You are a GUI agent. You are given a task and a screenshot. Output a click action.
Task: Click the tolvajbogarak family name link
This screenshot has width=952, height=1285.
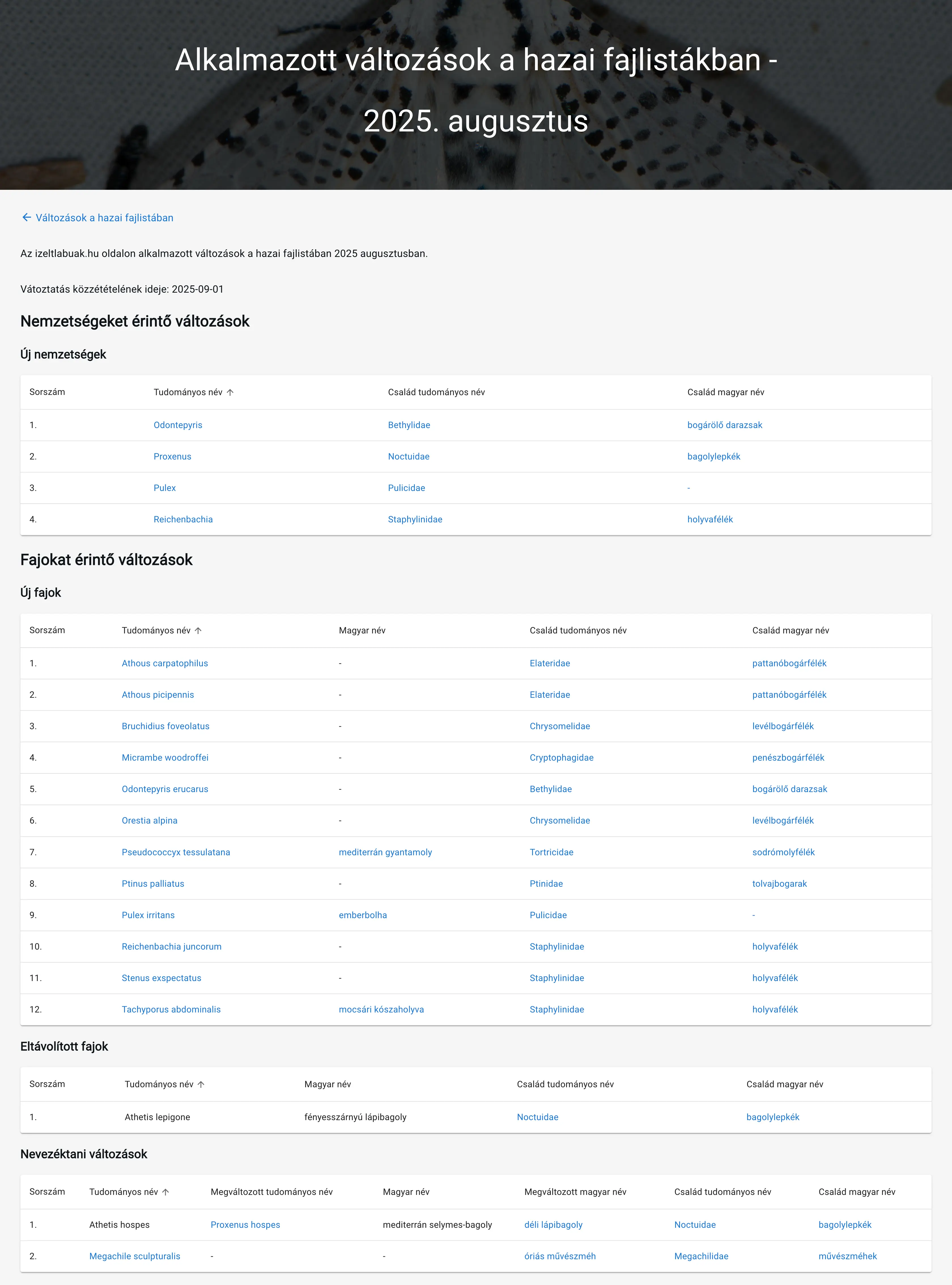[779, 884]
